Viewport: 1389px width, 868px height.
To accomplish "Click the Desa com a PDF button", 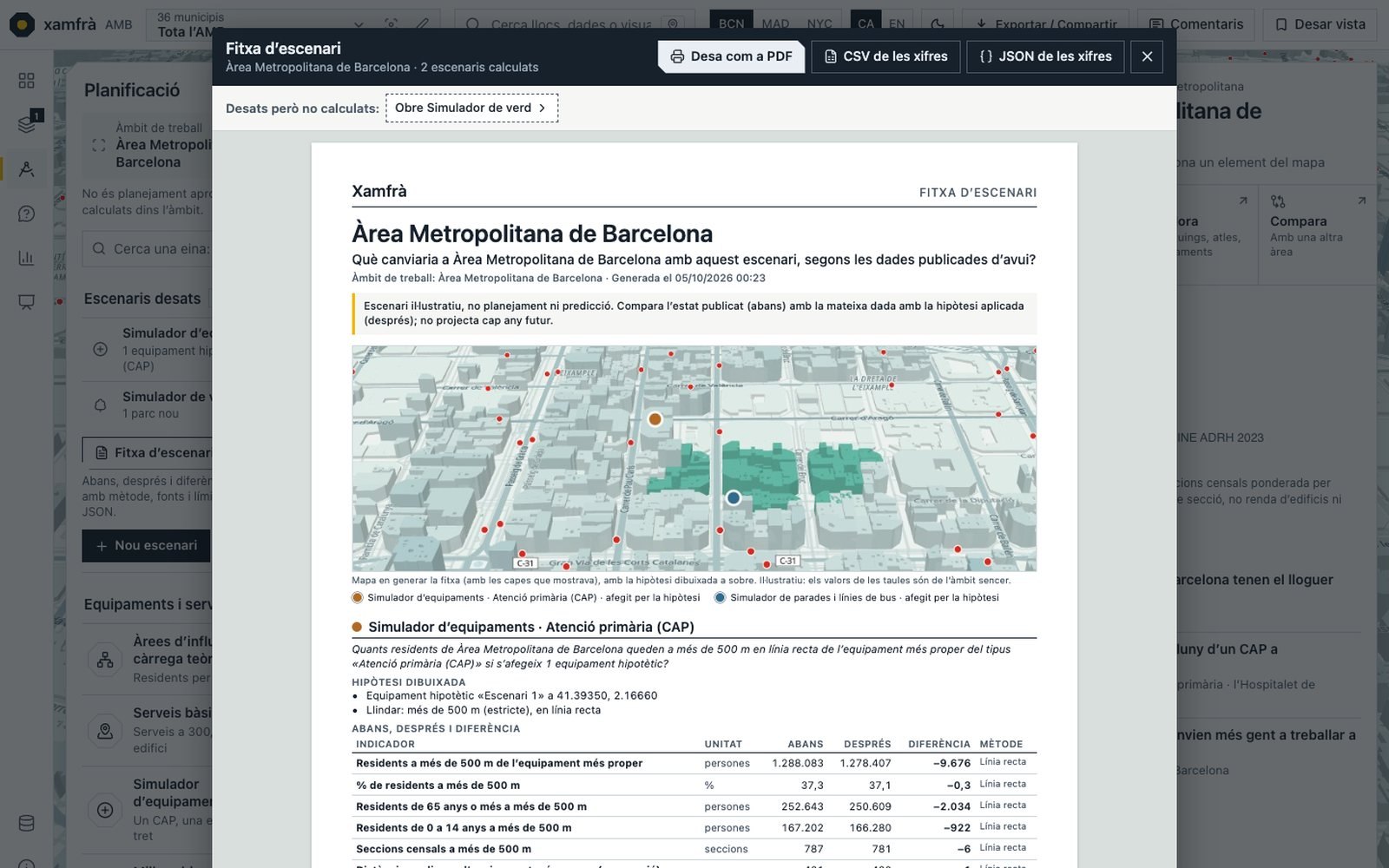I will coord(731,56).
